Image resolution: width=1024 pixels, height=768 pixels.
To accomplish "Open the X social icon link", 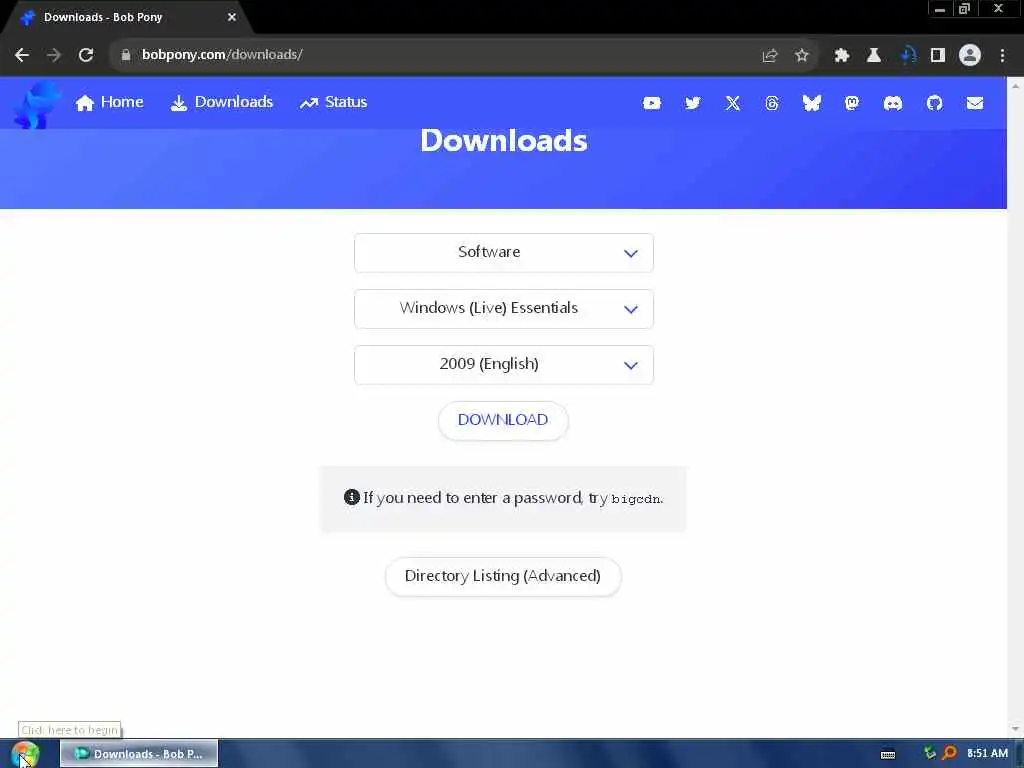I will pos(733,103).
